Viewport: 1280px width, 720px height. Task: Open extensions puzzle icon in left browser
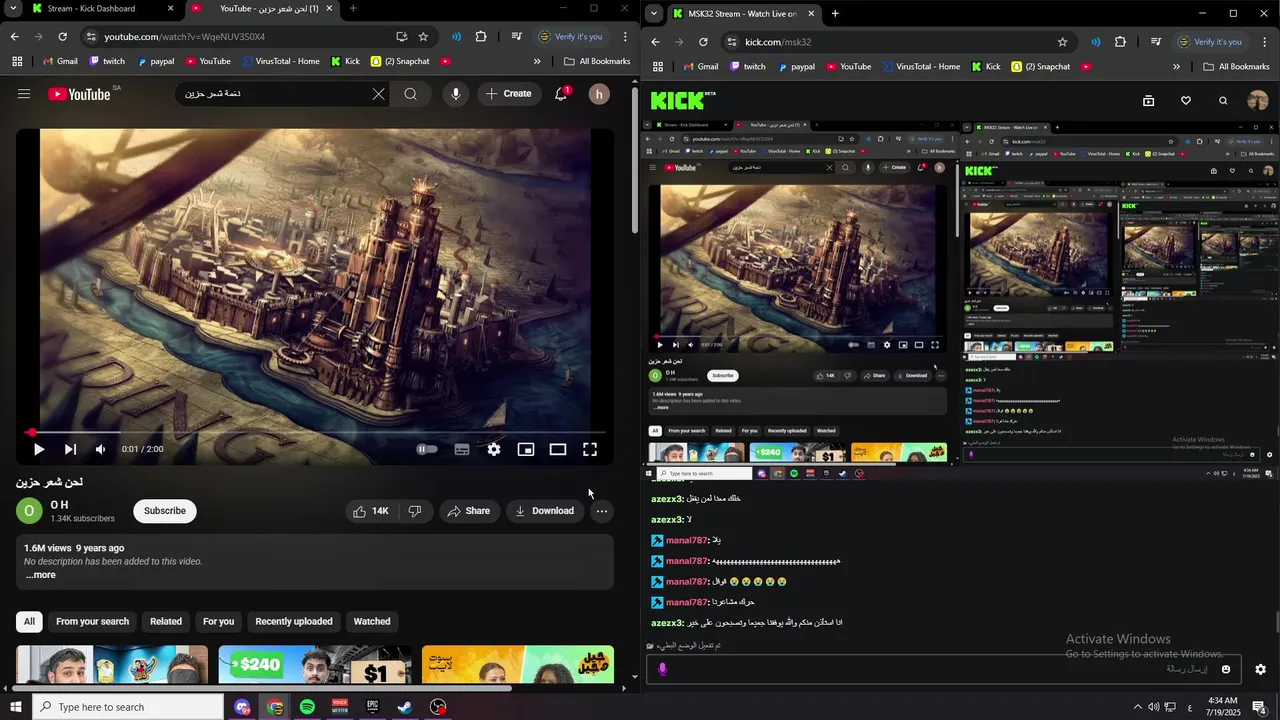click(481, 37)
